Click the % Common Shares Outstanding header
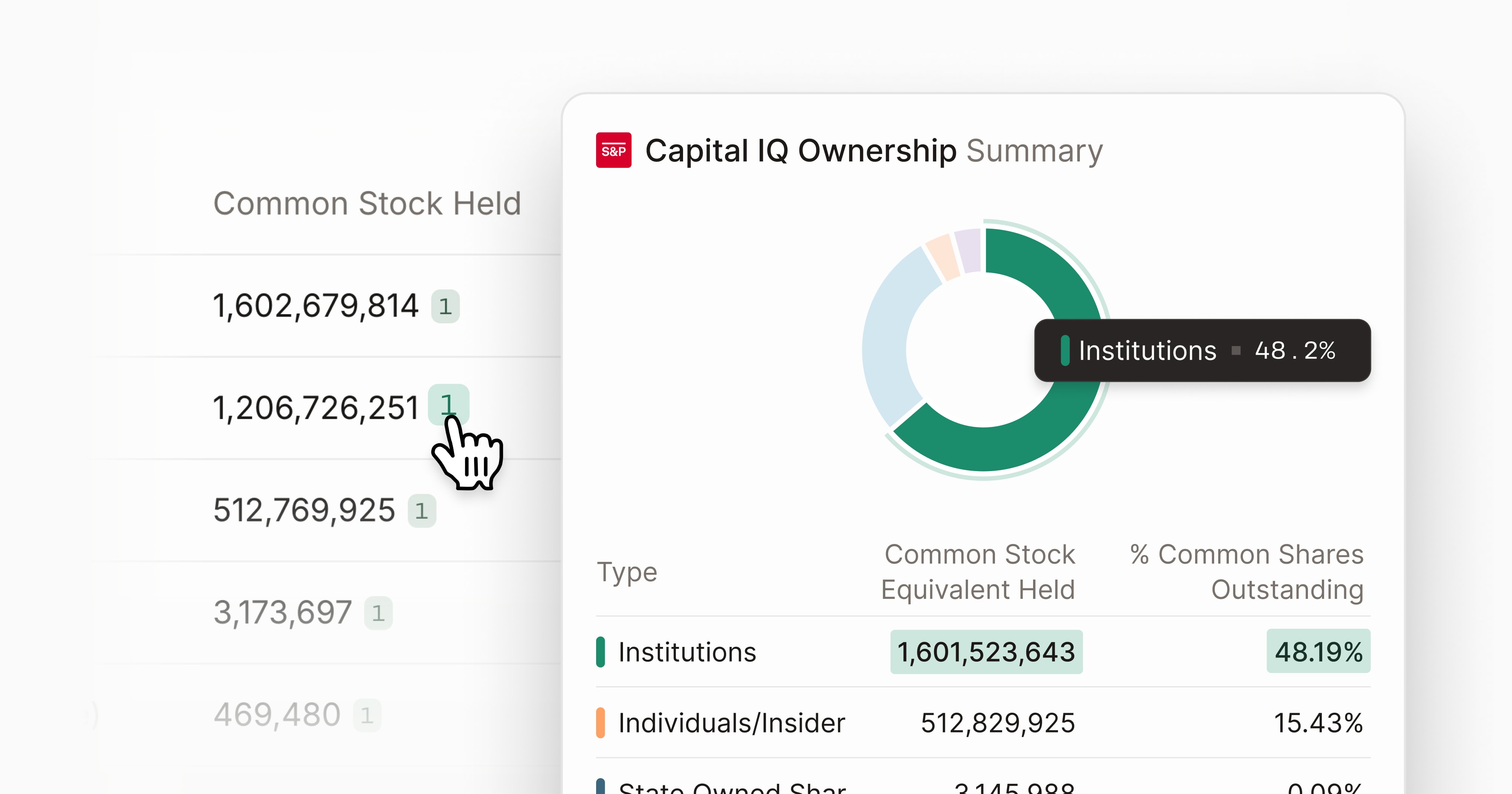Viewport: 1512px width, 794px height. 1247,572
